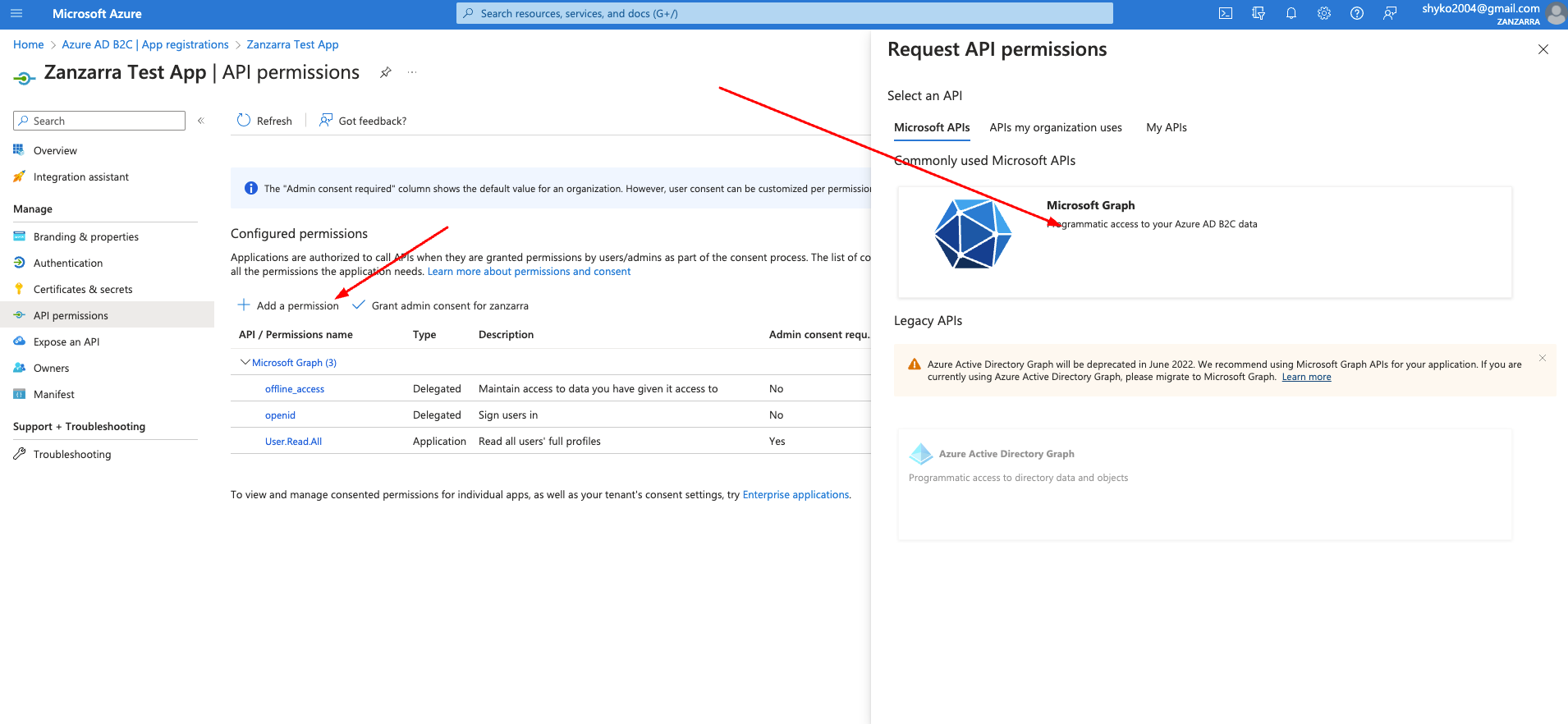Click the 'Read all users' full profiles' cell
The image size is (1568, 724).
539,441
